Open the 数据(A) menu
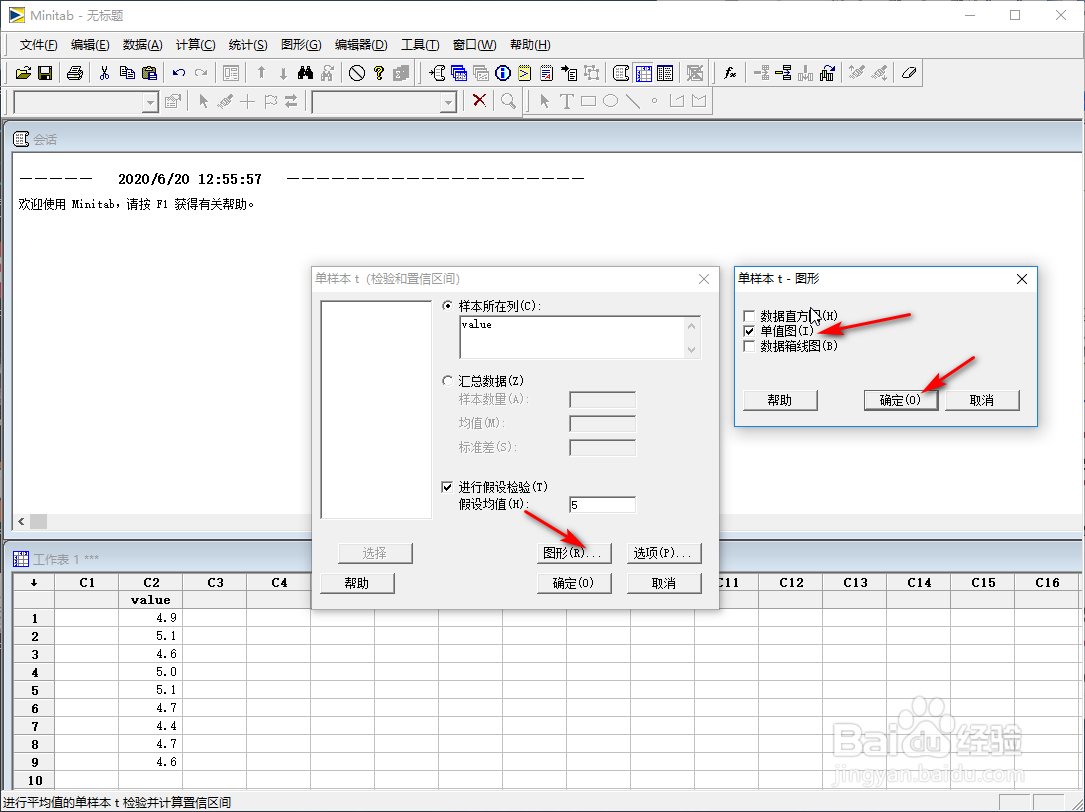The image size is (1085, 812). click(143, 44)
